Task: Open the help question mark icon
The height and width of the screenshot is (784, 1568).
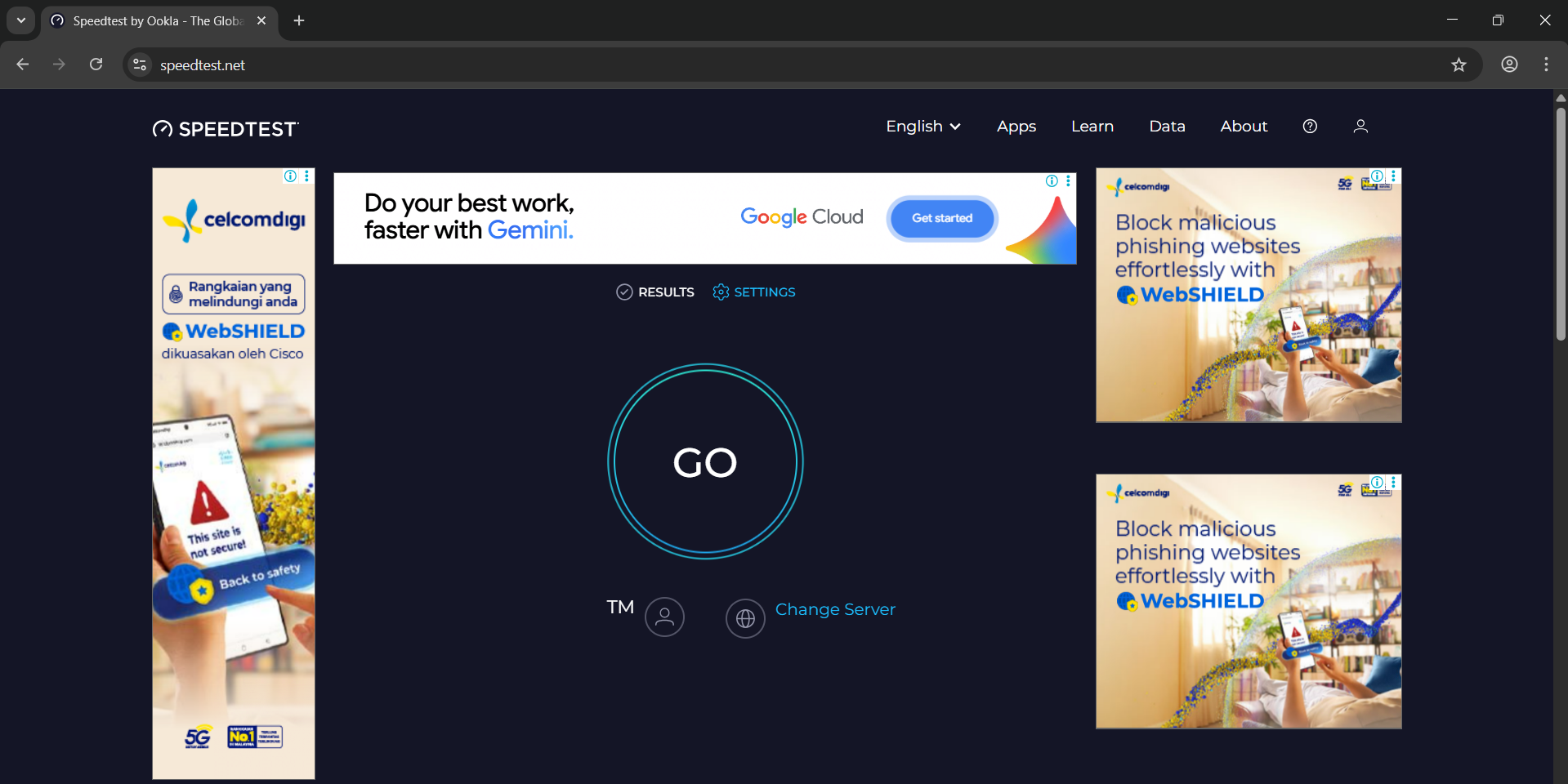Action: pos(1310,127)
